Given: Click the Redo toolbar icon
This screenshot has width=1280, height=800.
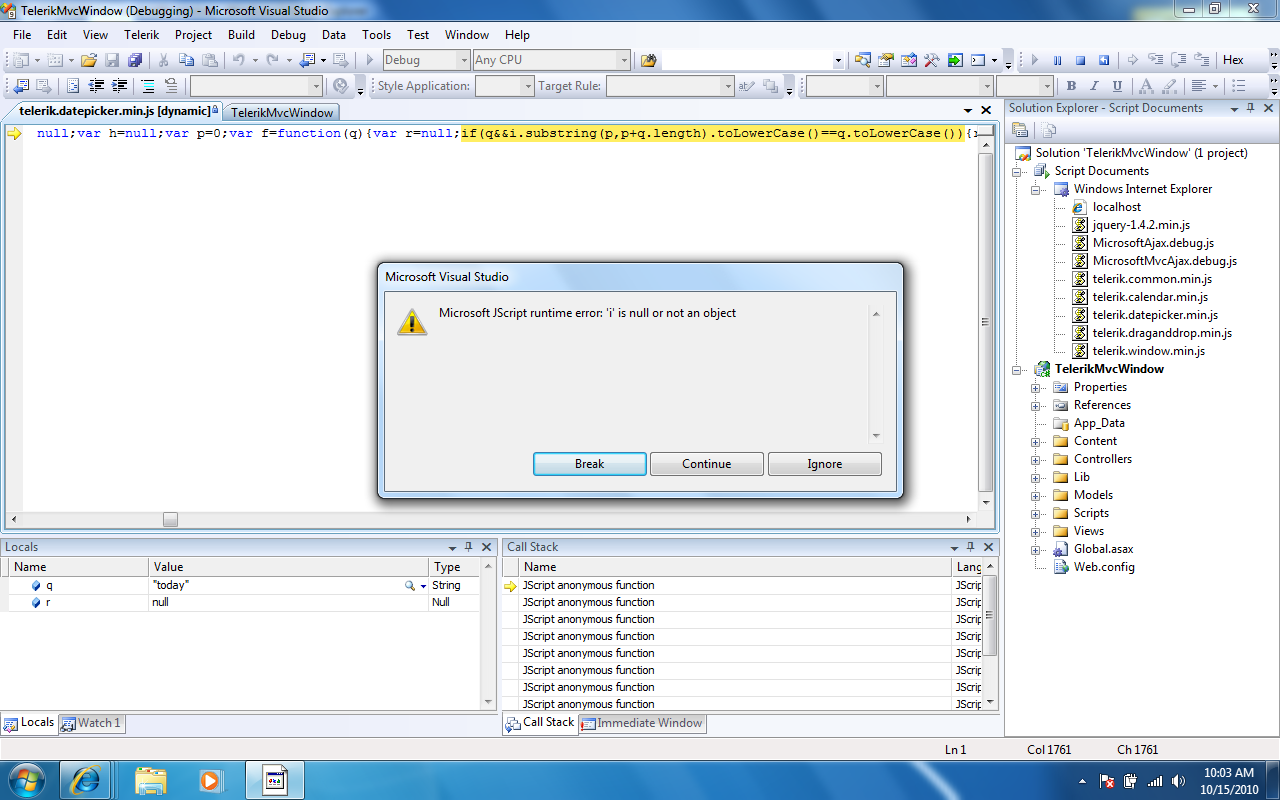Looking at the screenshot, I should tap(271, 60).
